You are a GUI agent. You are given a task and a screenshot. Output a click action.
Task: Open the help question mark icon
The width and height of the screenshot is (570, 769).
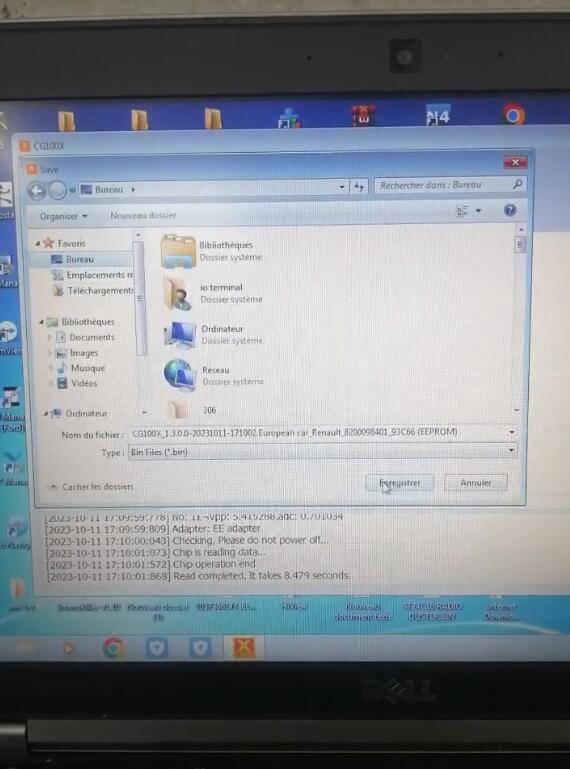click(510, 210)
